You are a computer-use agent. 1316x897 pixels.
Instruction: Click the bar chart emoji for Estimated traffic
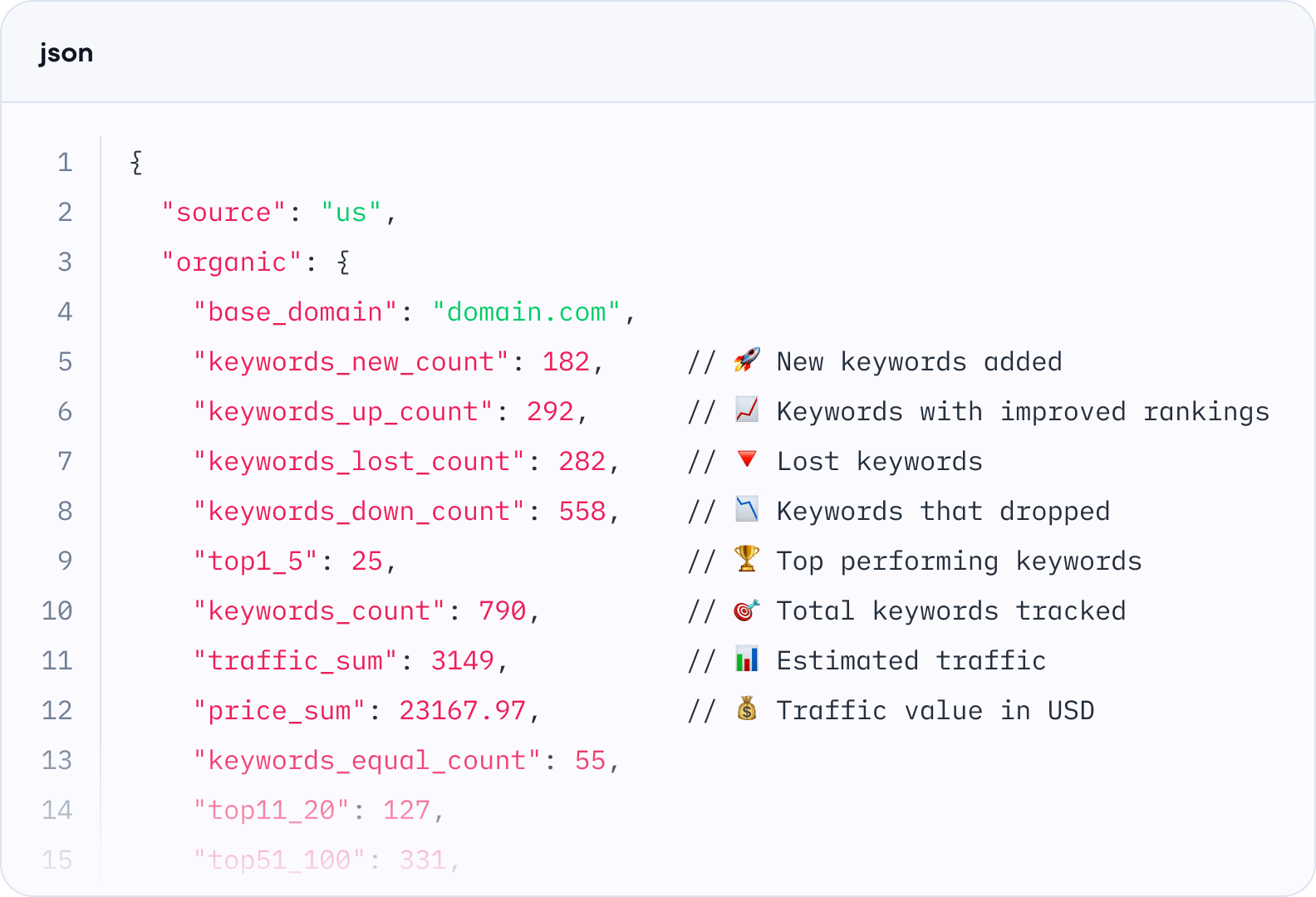747,660
